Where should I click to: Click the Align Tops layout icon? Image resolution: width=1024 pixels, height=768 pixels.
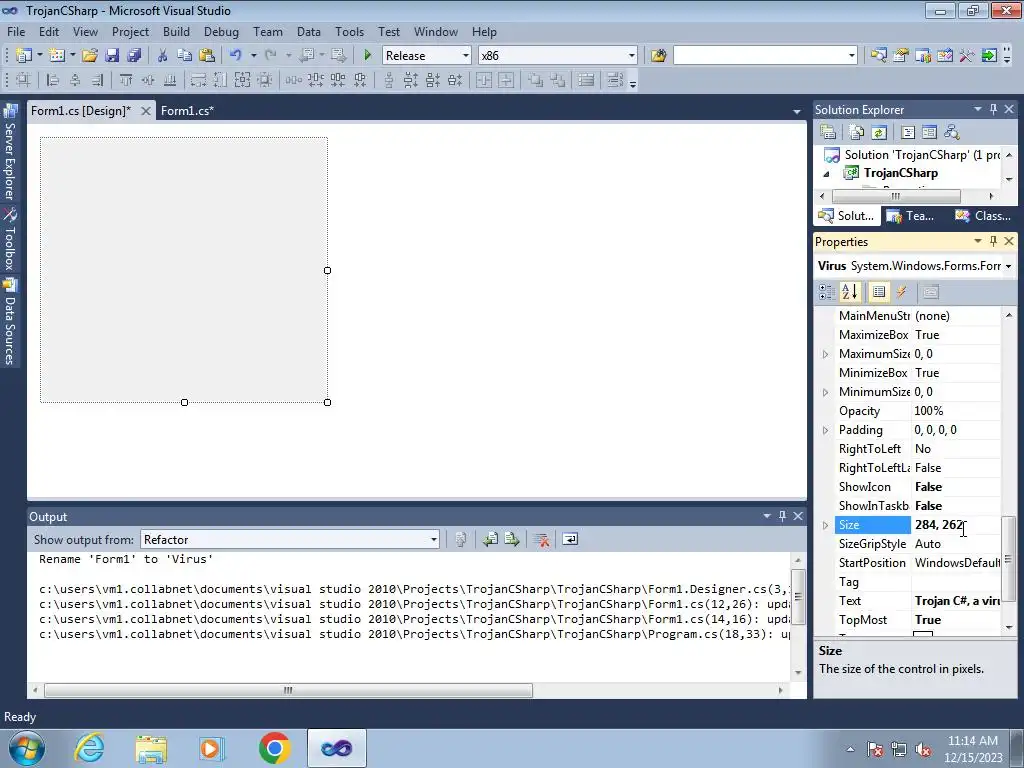126,80
